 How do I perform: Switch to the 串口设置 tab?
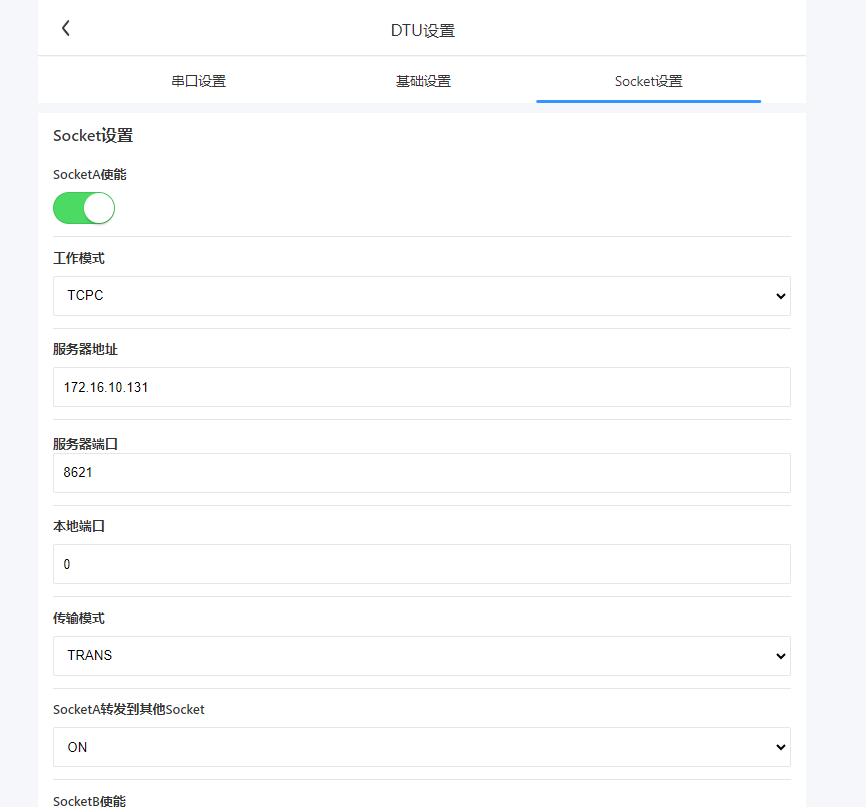[198, 81]
